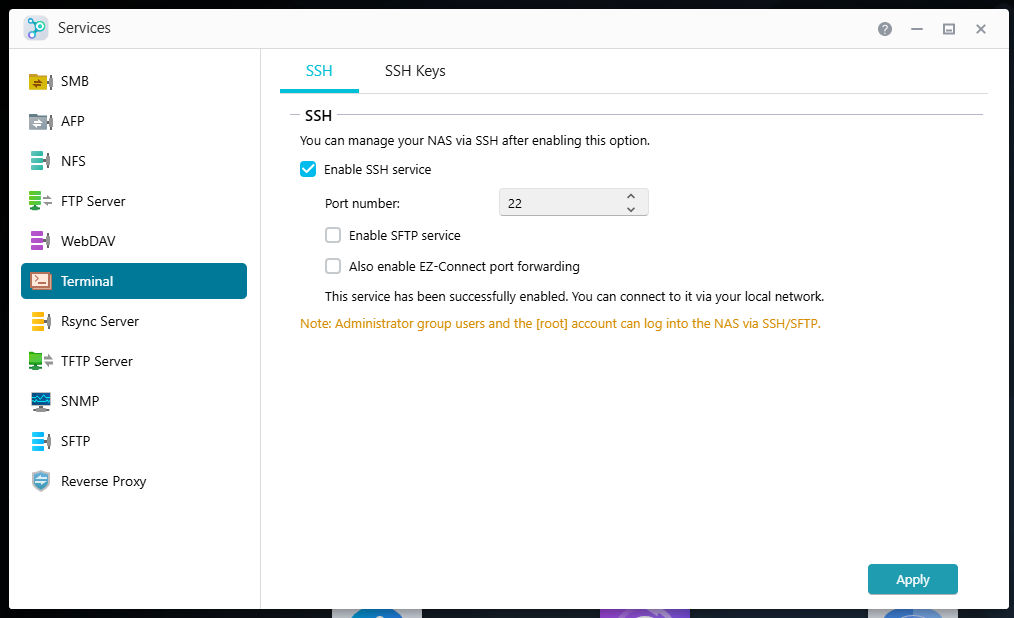The height and width of the screenshot is (618, 1014).
Task: Select the Terminal section label
Action: point(87,281)
